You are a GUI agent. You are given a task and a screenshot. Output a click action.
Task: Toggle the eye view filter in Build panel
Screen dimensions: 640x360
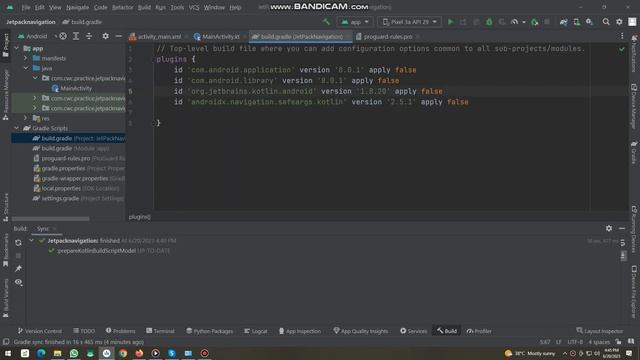coord(18,282)
